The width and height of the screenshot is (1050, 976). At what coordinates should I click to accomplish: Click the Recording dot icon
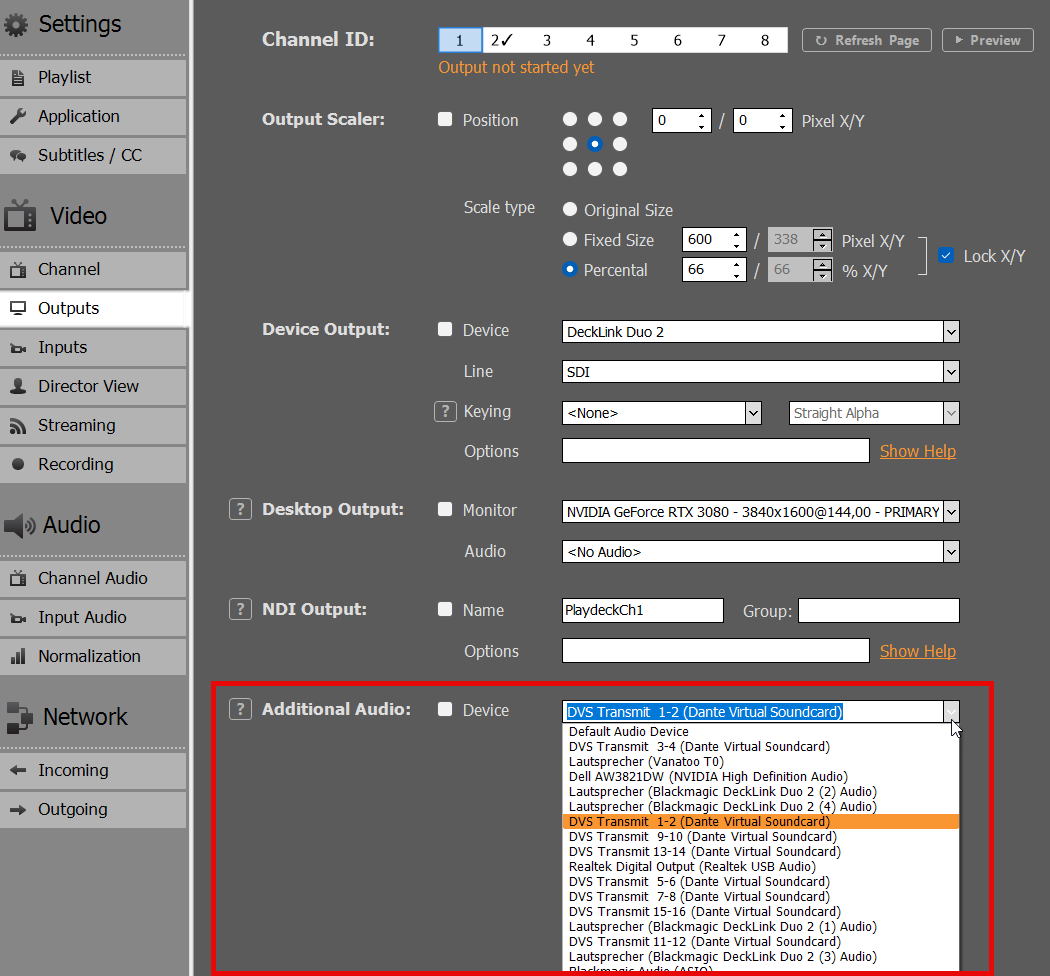click(18, 465)
